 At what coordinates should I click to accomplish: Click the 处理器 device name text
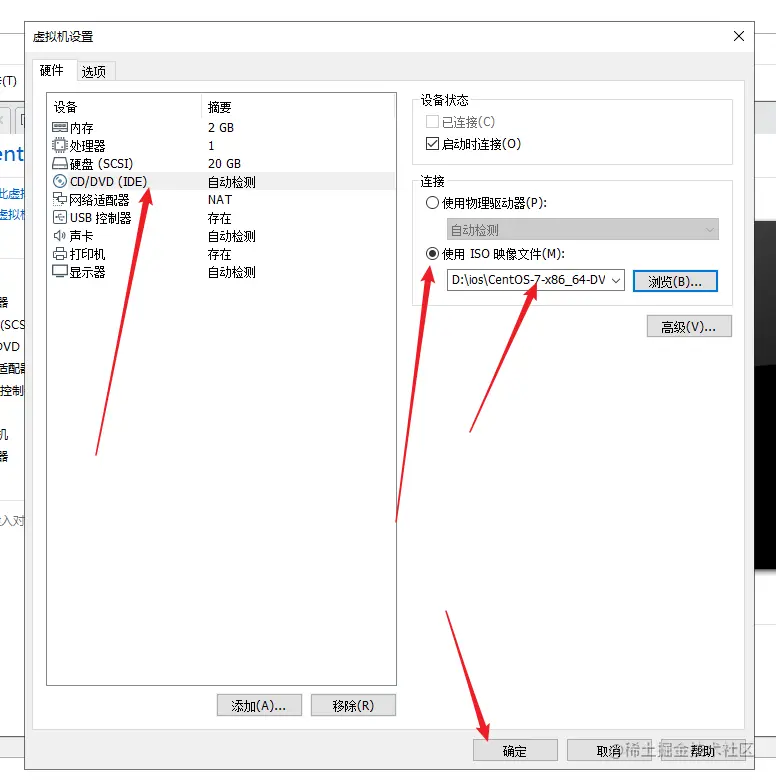click(x=87, y=146)
